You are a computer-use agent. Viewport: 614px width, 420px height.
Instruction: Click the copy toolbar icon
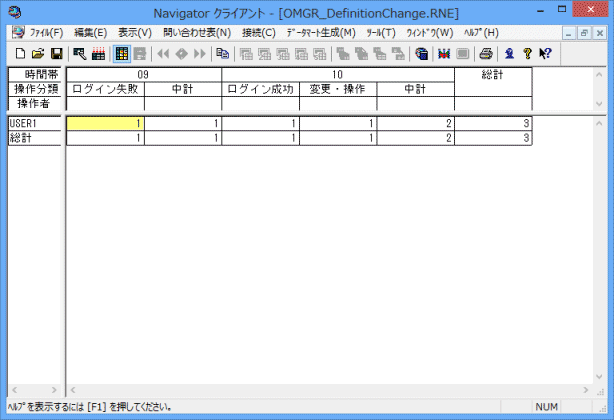coord(223,54)
